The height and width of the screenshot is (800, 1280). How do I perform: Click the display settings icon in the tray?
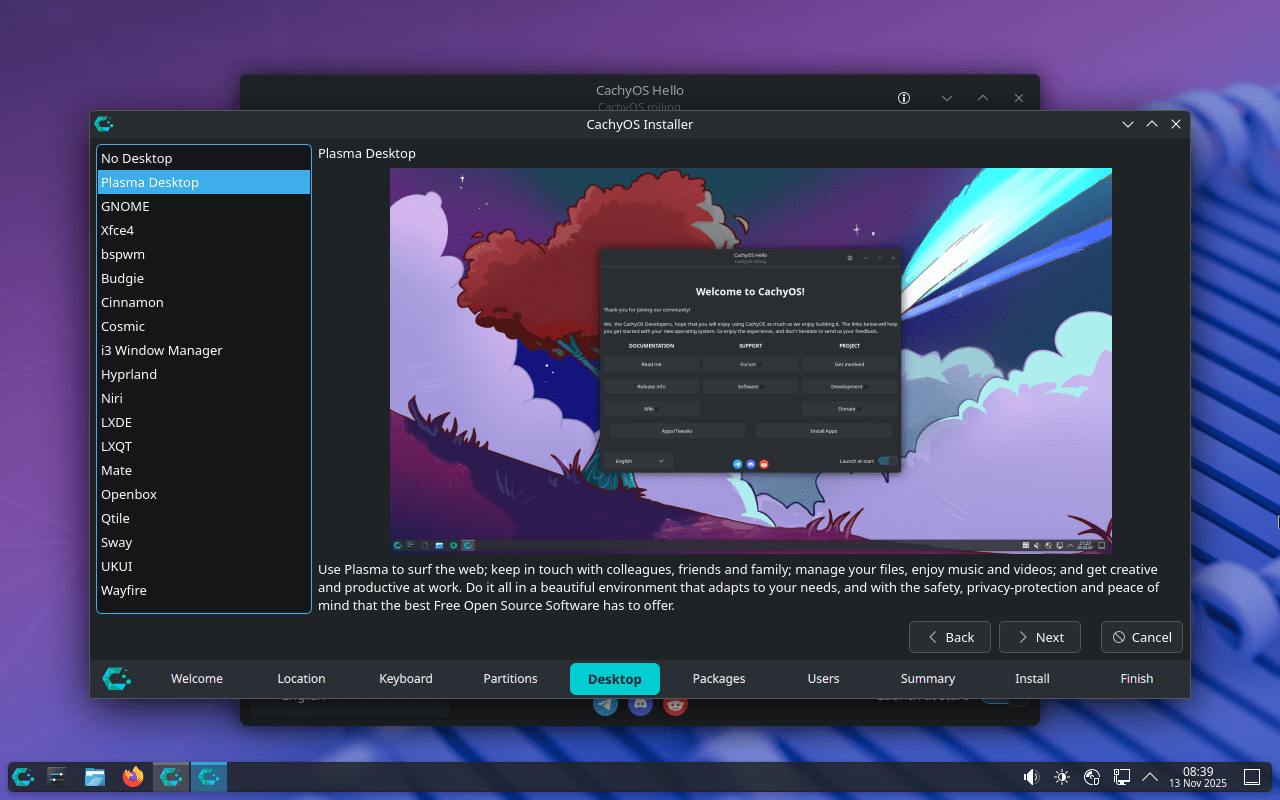click(1121, 776)
